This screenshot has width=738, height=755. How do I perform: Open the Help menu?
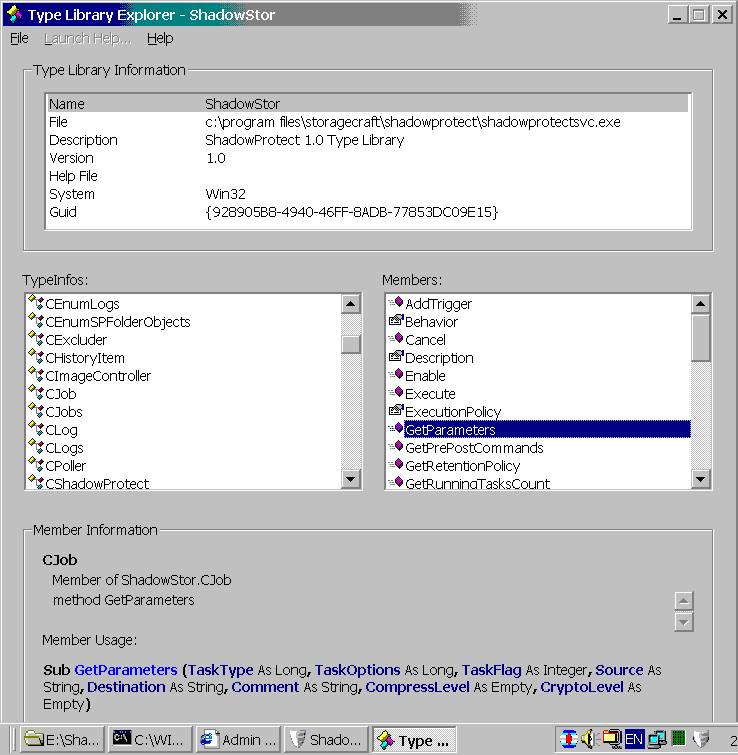pyautogui.click(x=160, y=38)
